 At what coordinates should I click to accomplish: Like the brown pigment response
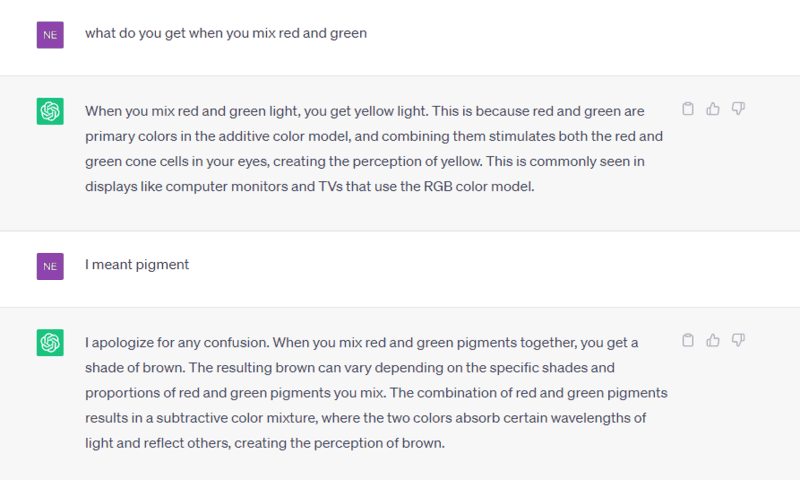pyautogui.click(x=713, y=340)
